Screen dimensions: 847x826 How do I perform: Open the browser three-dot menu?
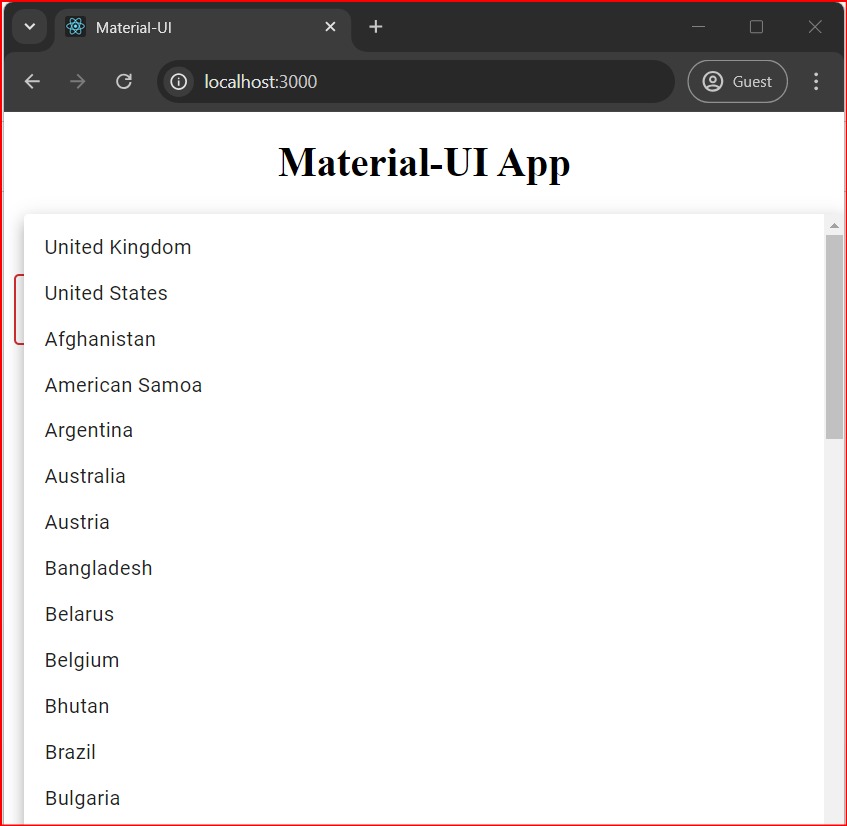pyautogui.click(x=816, y=81)
